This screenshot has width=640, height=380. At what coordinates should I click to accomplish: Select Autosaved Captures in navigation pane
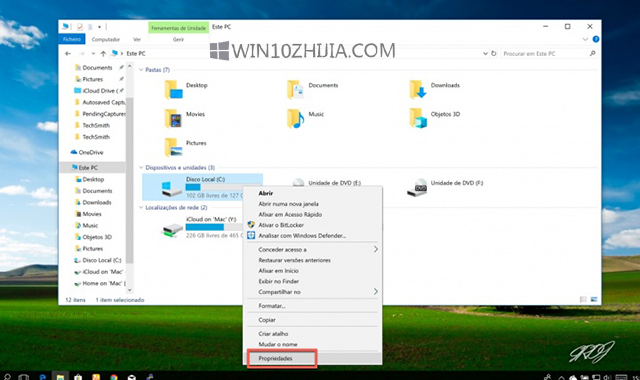coord(100,102)
